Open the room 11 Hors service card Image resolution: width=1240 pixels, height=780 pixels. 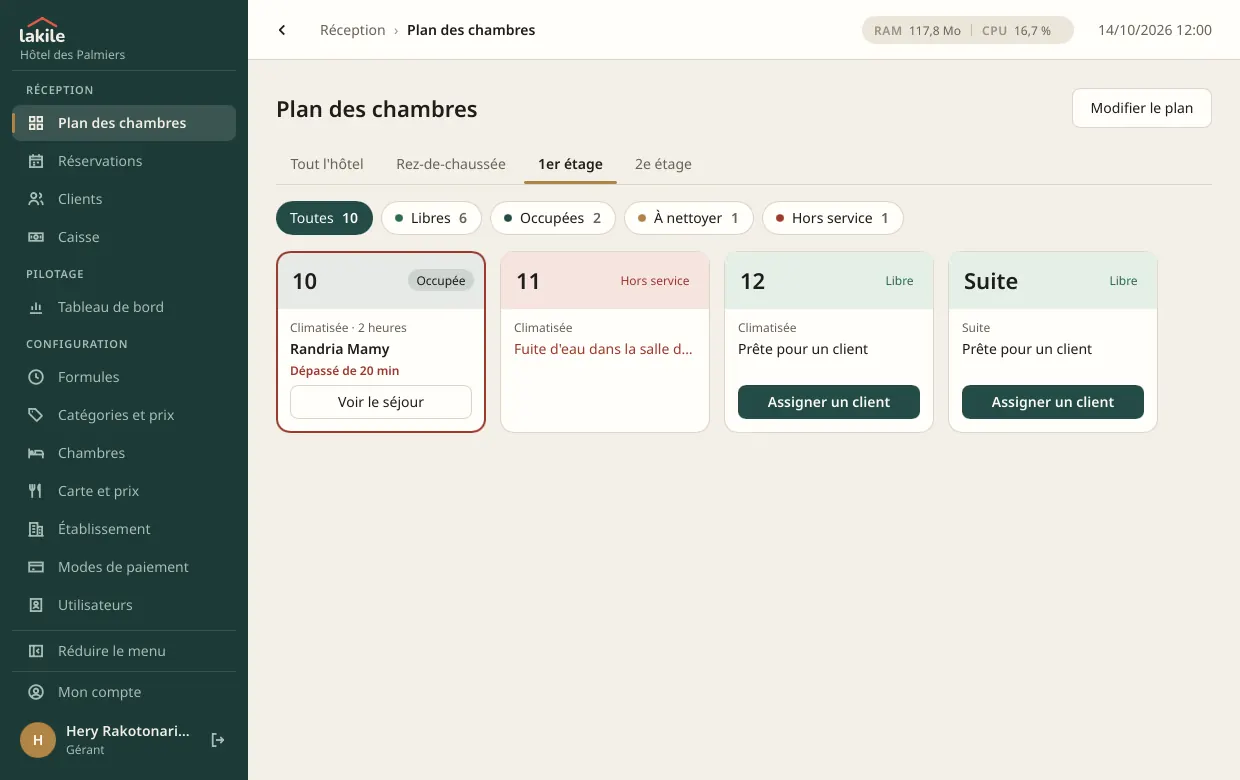605,342
